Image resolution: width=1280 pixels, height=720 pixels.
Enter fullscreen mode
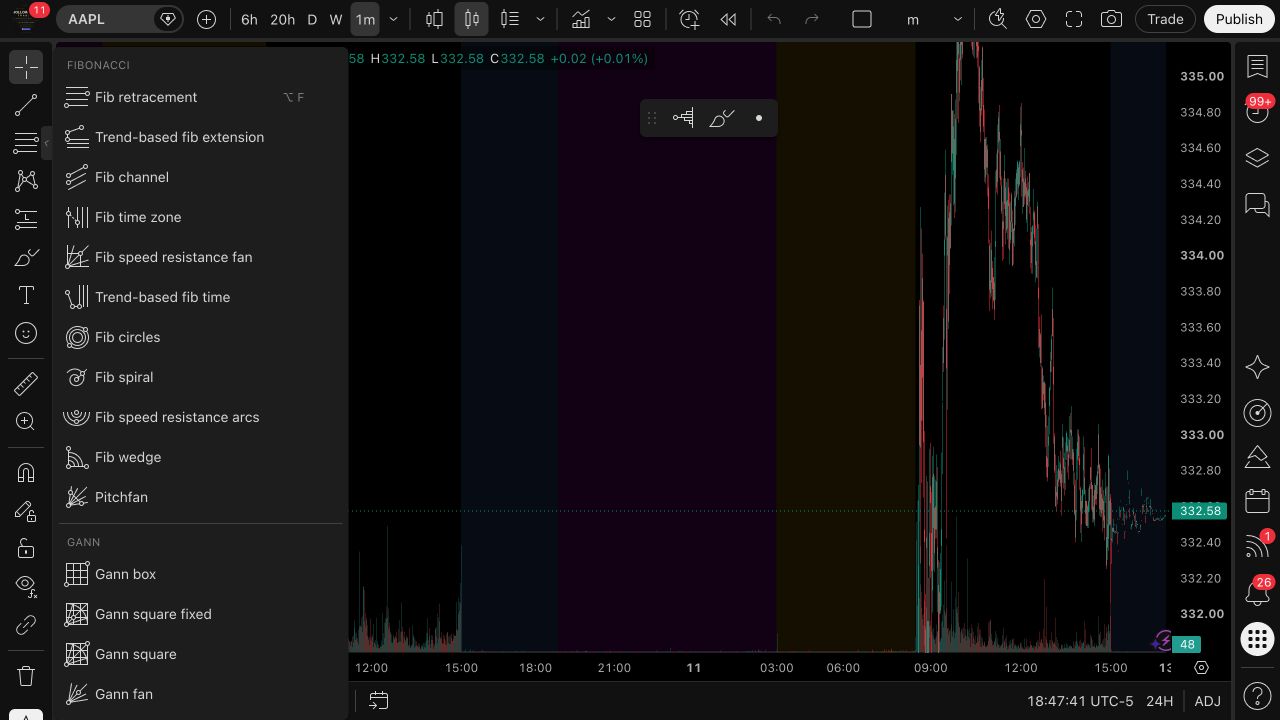coord(1074,19)
